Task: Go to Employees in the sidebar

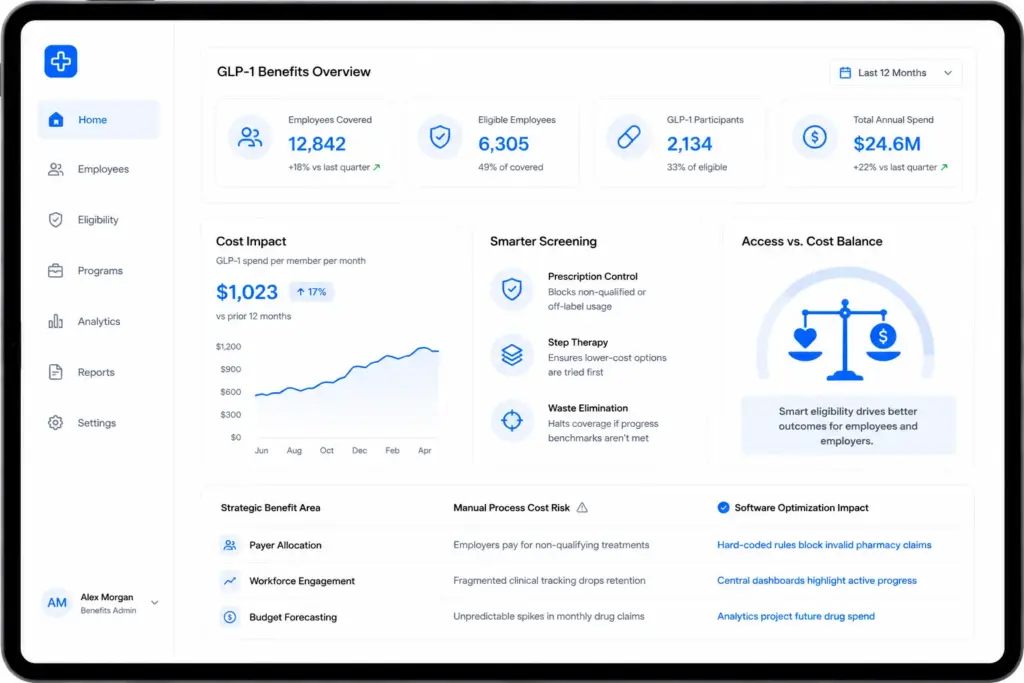Action: pyautogui.click(x=99, y=169)
